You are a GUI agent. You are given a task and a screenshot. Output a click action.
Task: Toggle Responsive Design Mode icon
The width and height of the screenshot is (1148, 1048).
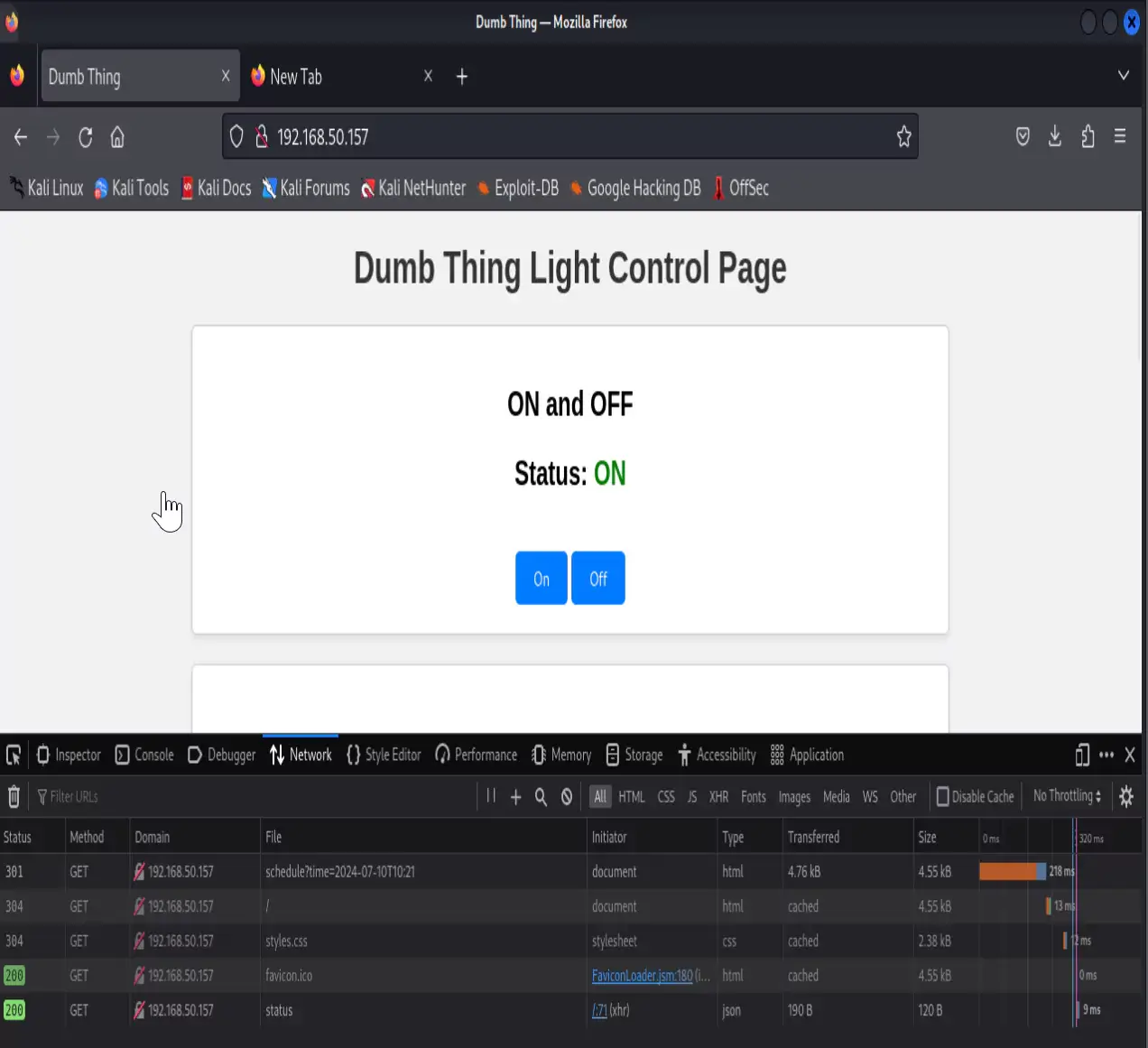pyautogui.click(x=1081, y=755)
